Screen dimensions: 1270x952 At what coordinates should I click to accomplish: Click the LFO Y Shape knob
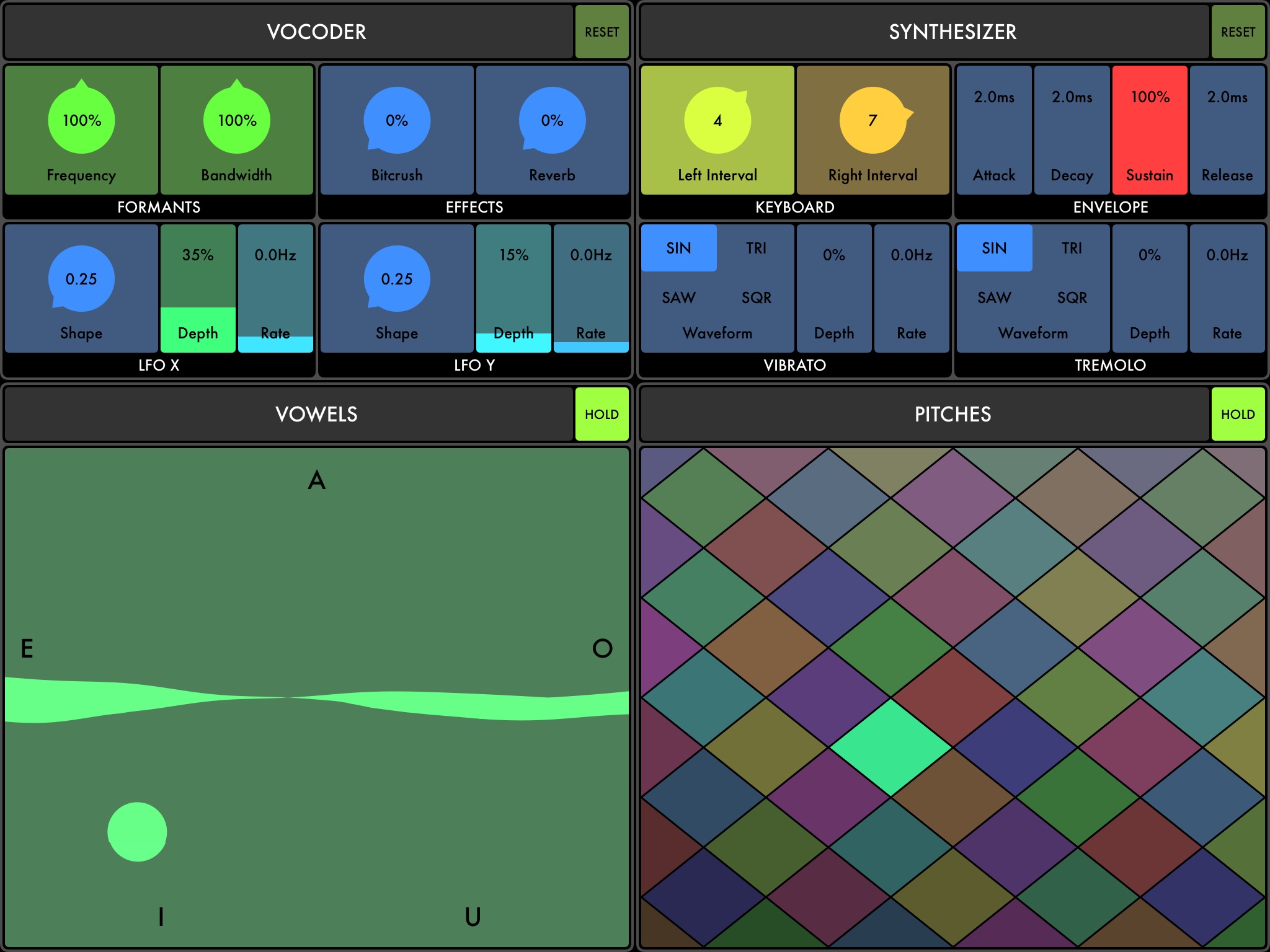(x=397, y=279)
